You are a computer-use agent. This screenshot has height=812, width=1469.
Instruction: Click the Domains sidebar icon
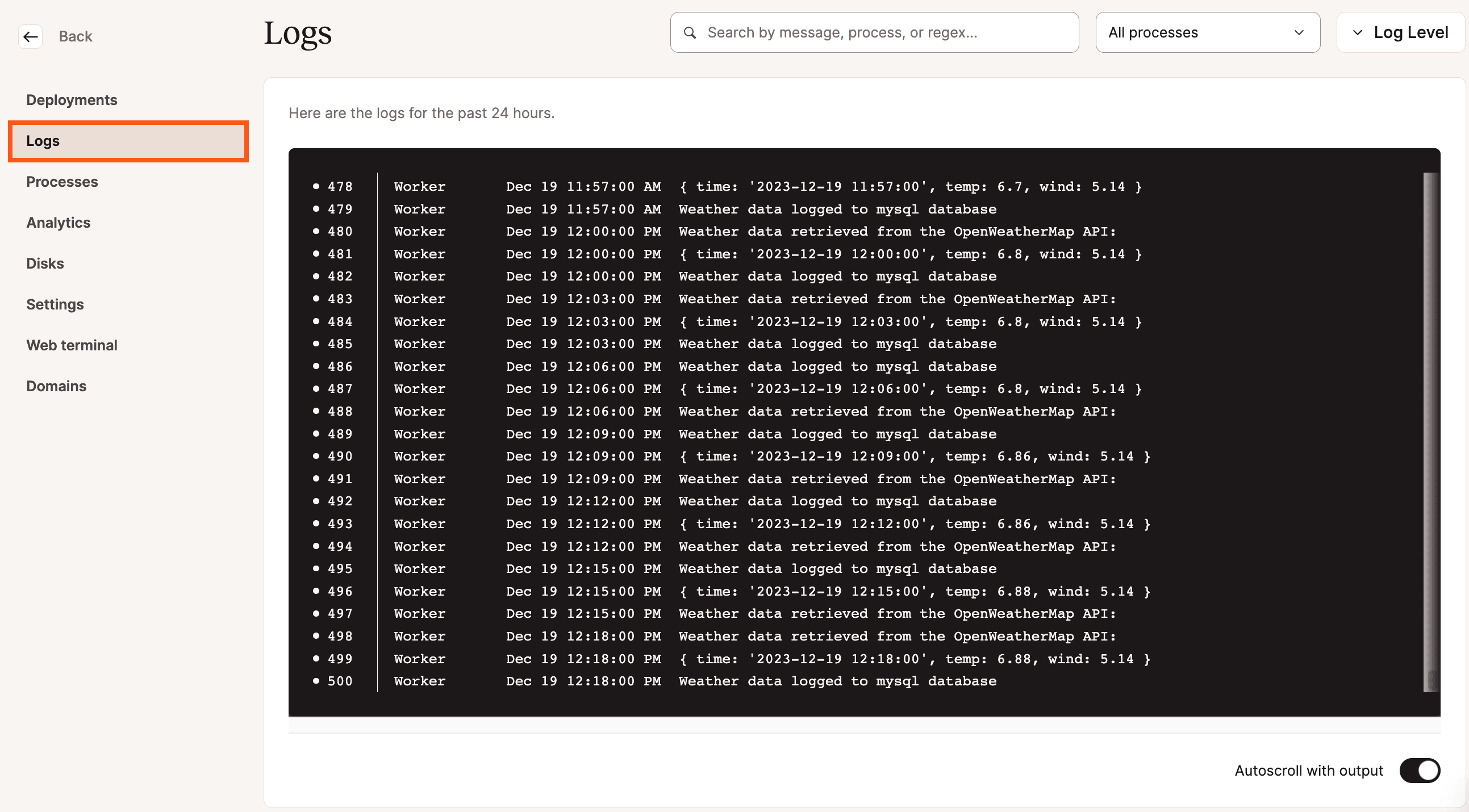click(x=56, y=385)
